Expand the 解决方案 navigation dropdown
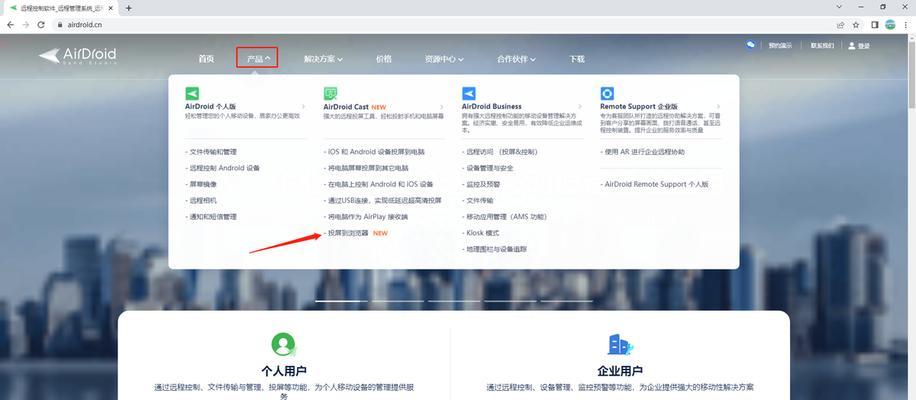 coord(323,59)
